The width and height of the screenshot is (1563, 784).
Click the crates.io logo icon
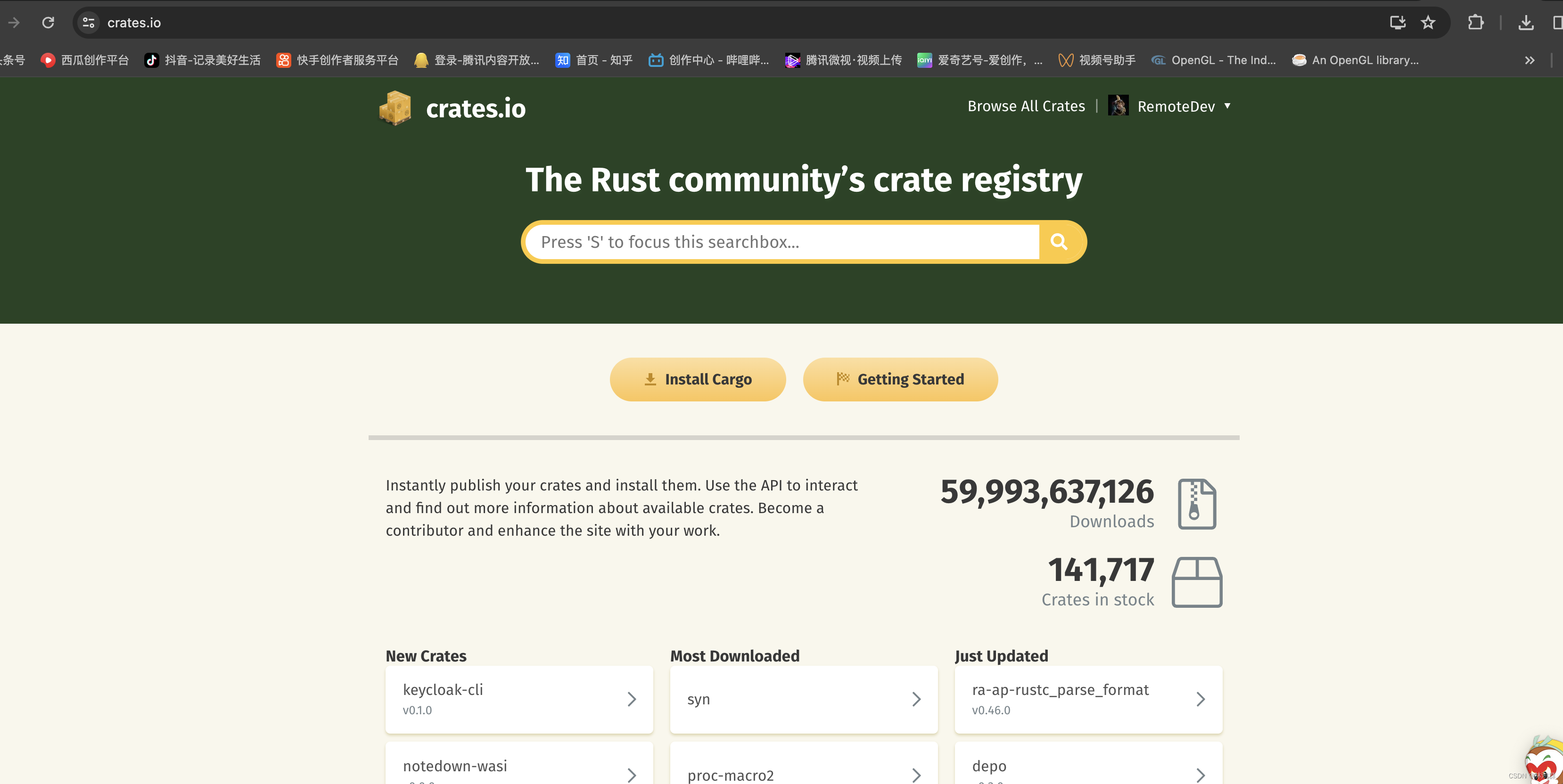coord(395,107)
